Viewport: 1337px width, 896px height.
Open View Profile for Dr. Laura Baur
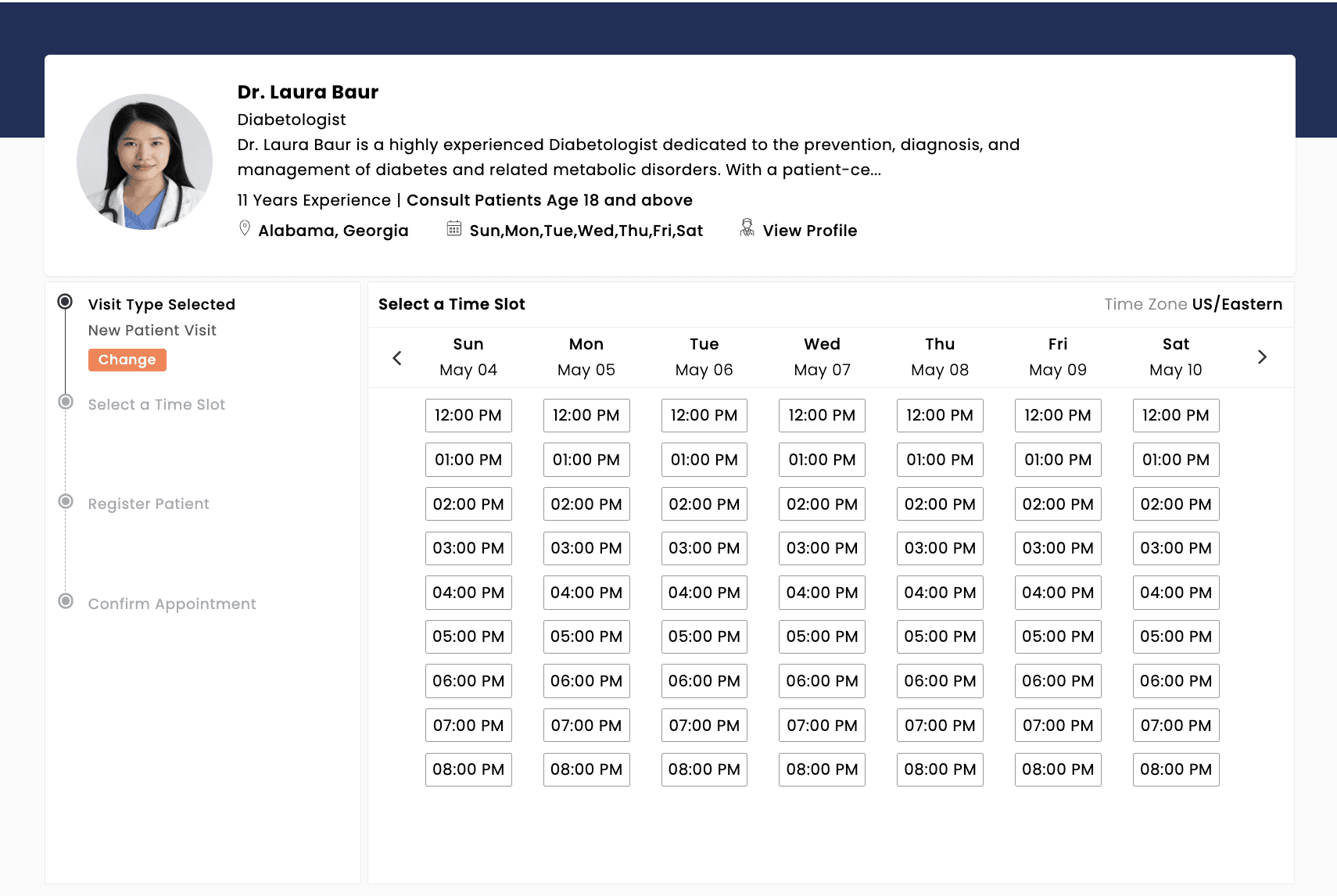[x=809, y=230]
